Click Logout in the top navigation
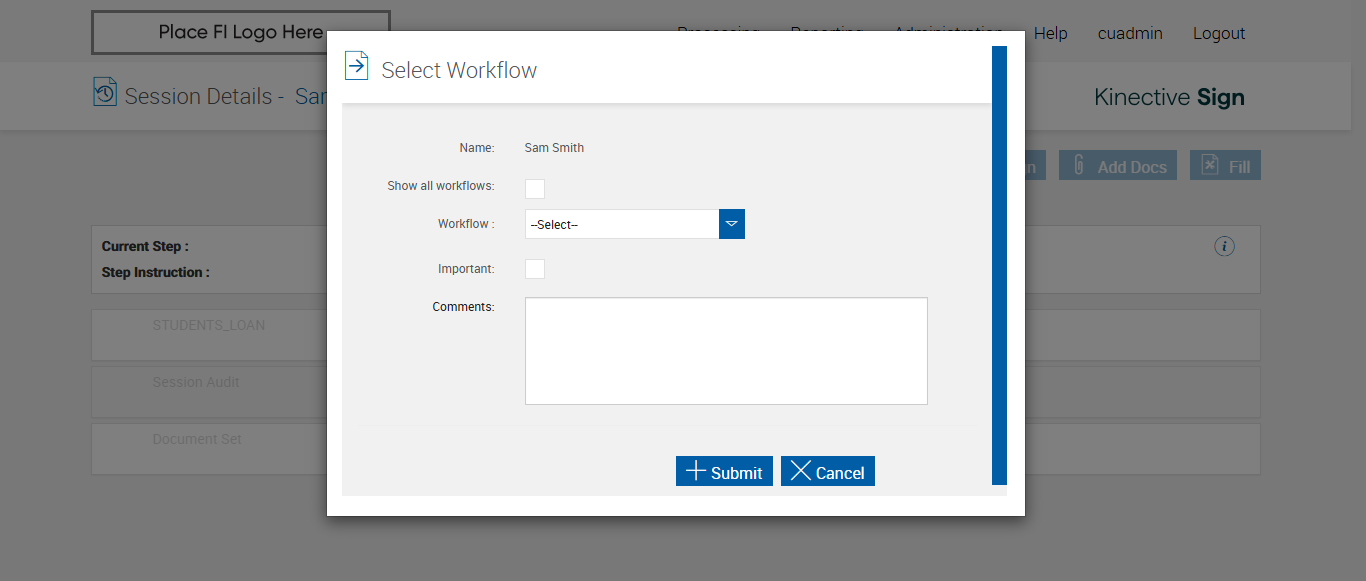 click(x=1219, y=34)
